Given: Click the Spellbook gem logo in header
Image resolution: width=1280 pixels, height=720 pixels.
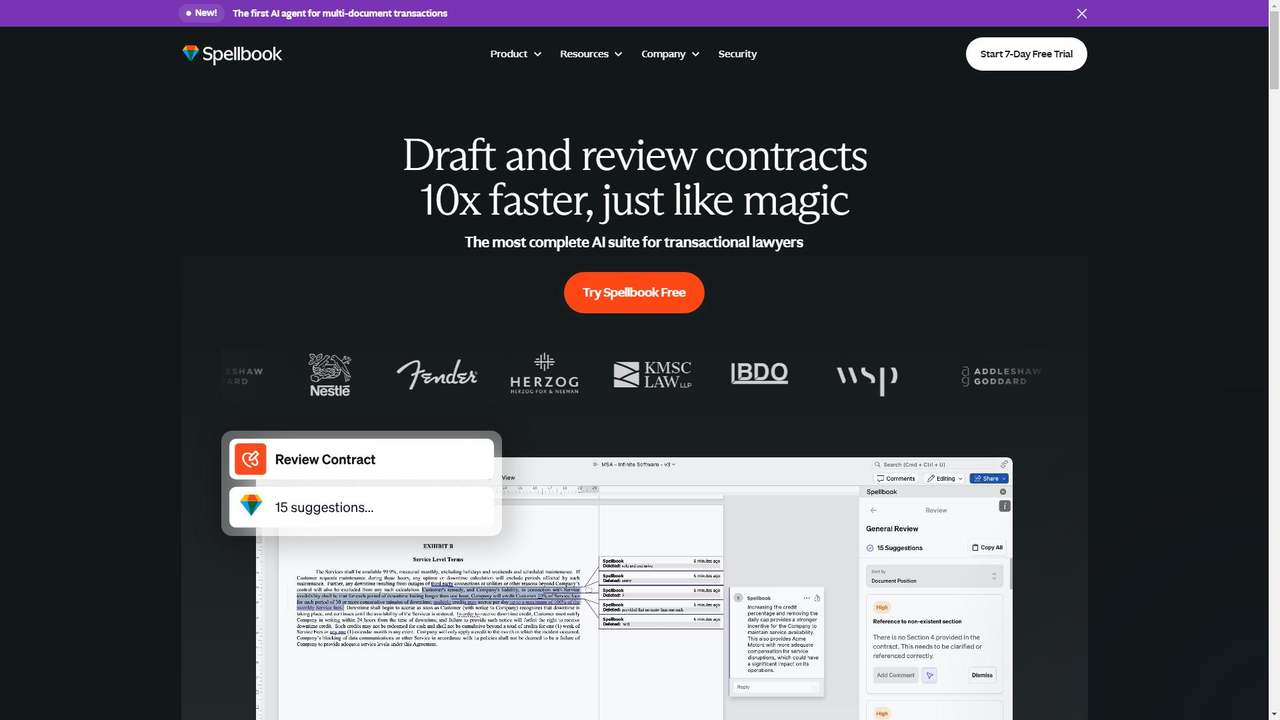Looking at the screenshot, I should click(x=232, y=54).
